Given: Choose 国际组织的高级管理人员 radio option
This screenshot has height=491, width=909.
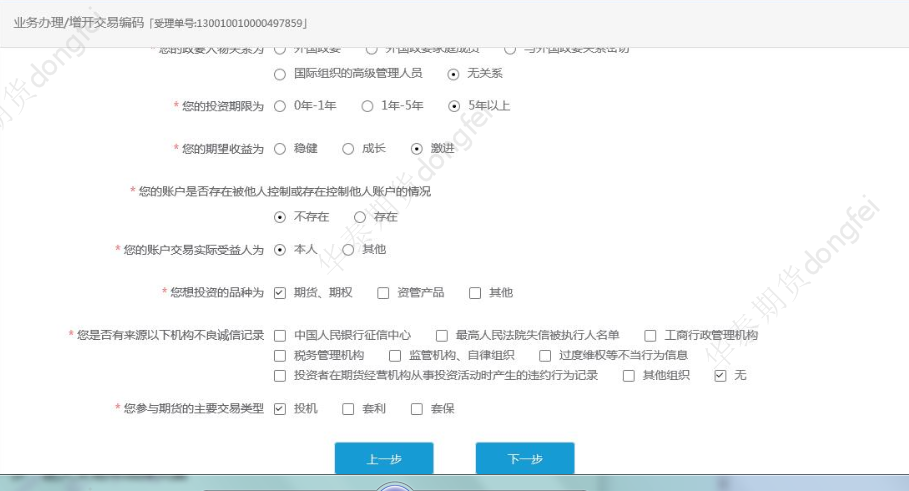Looking at the screenshot, I should [x=280, y=73].
